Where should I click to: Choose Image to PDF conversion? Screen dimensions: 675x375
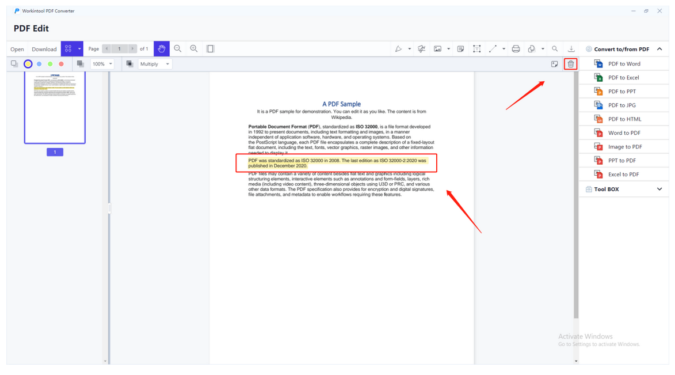(x=624, y=146)
